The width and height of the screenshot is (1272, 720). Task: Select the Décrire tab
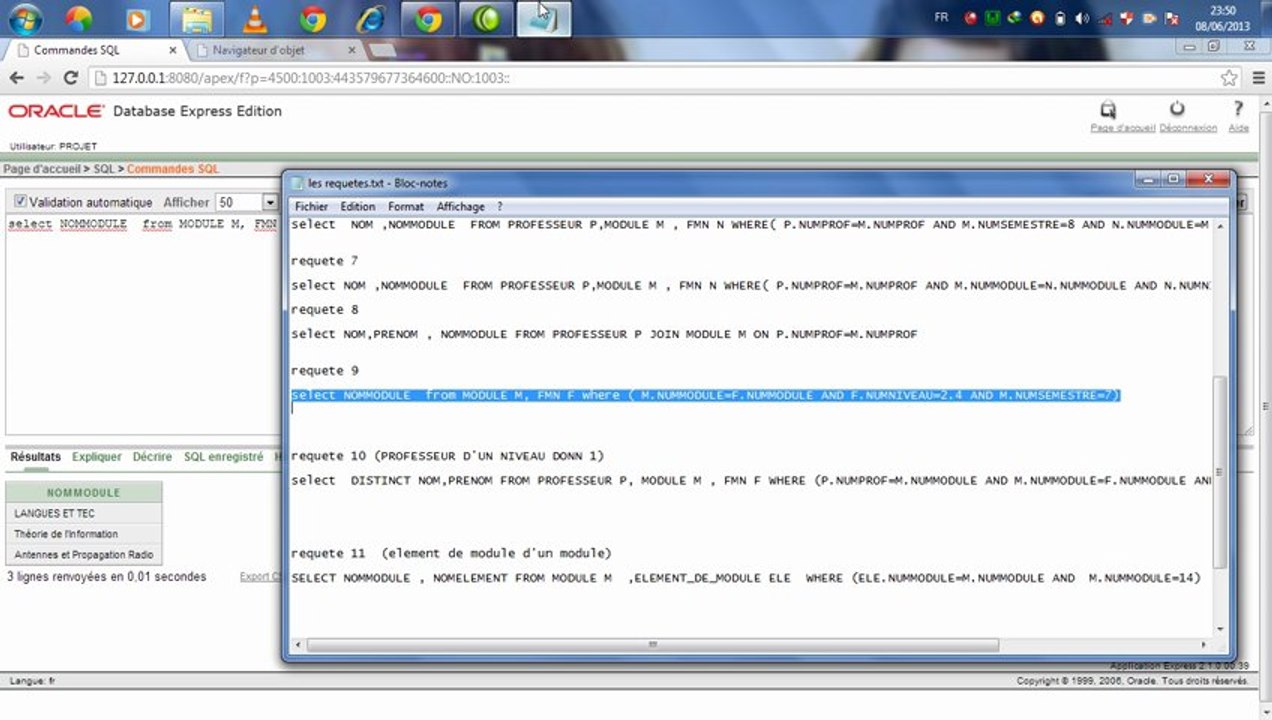pos(152,457)
